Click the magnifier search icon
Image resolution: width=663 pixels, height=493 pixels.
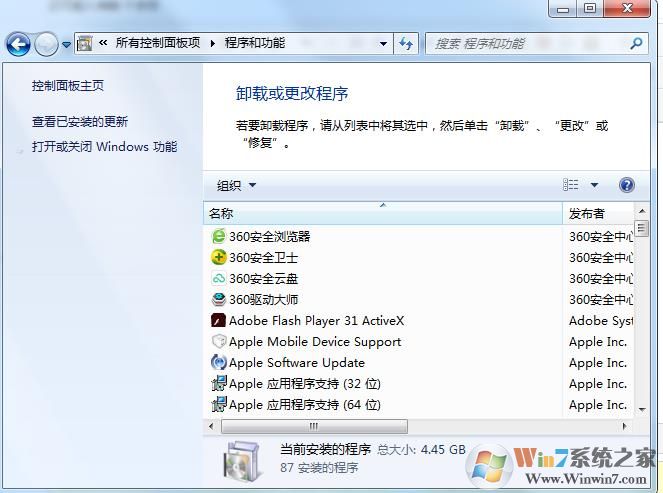(x=636, y=43)
